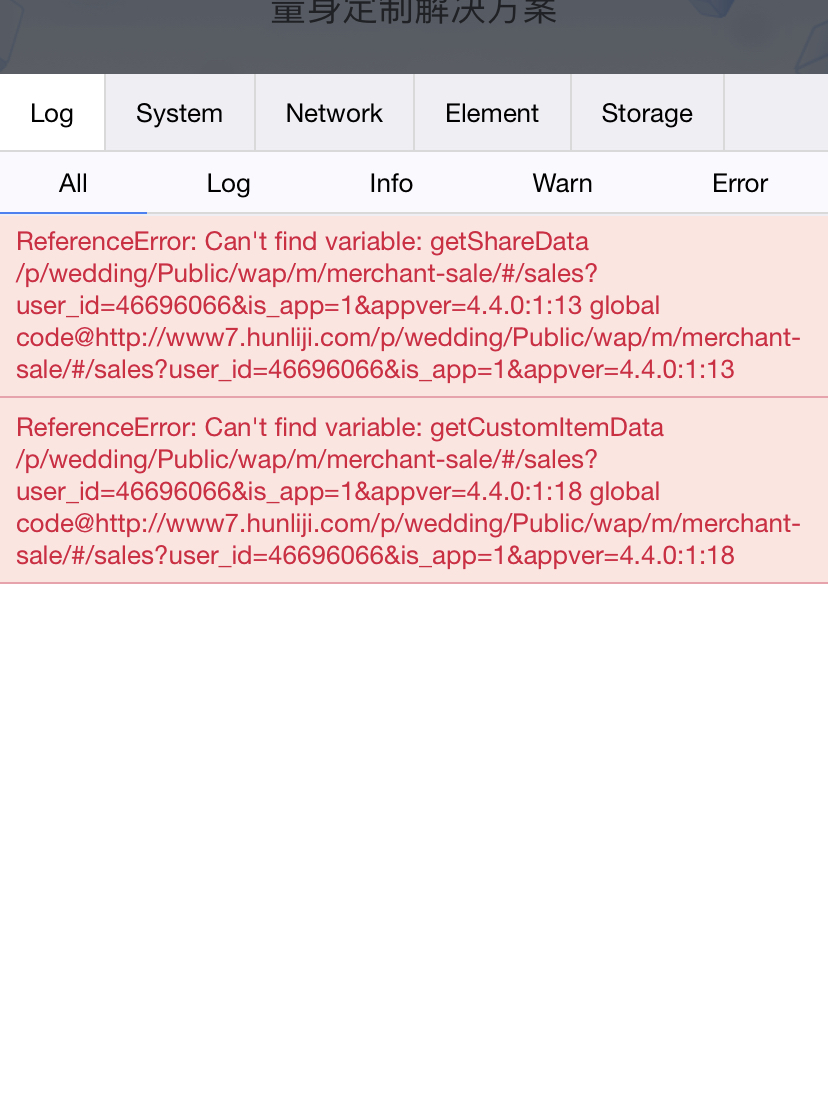The width and height of the screenshot is (828, 1104).
Task: Filter messages by Info level
Action: pos(391,183)
